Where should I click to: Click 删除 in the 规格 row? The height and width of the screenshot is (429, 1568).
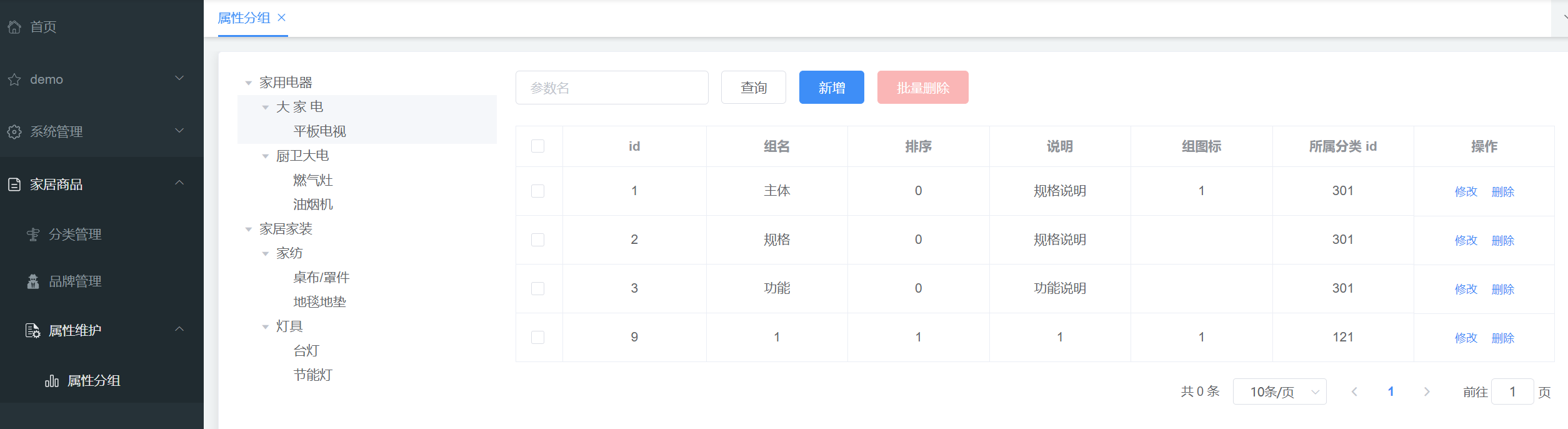point(1503,241)
